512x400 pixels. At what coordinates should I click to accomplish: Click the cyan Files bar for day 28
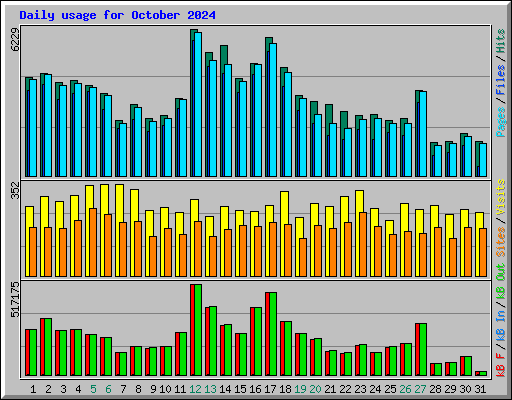coord(438,161)
